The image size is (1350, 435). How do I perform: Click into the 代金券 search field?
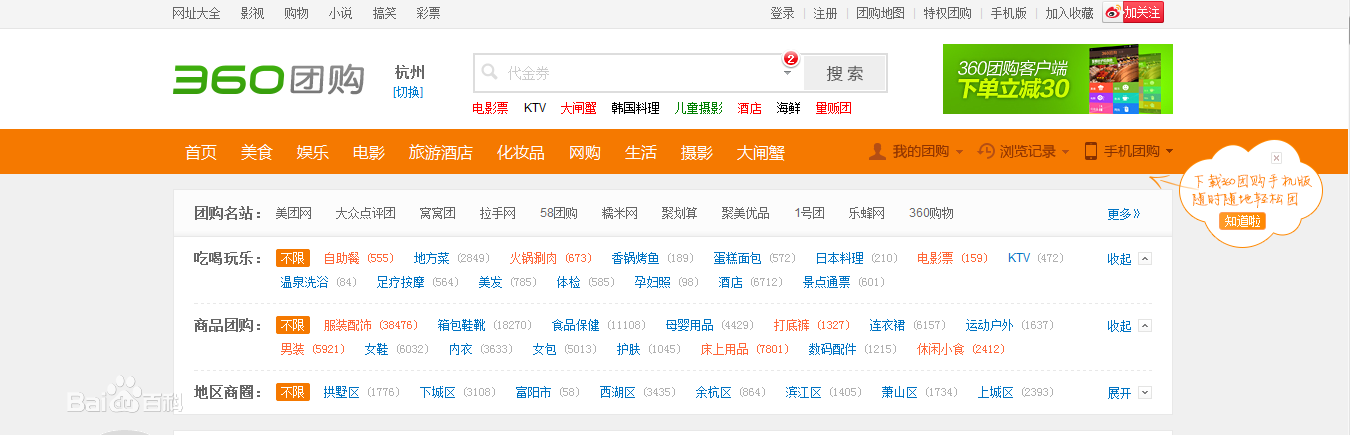(637, 73)
